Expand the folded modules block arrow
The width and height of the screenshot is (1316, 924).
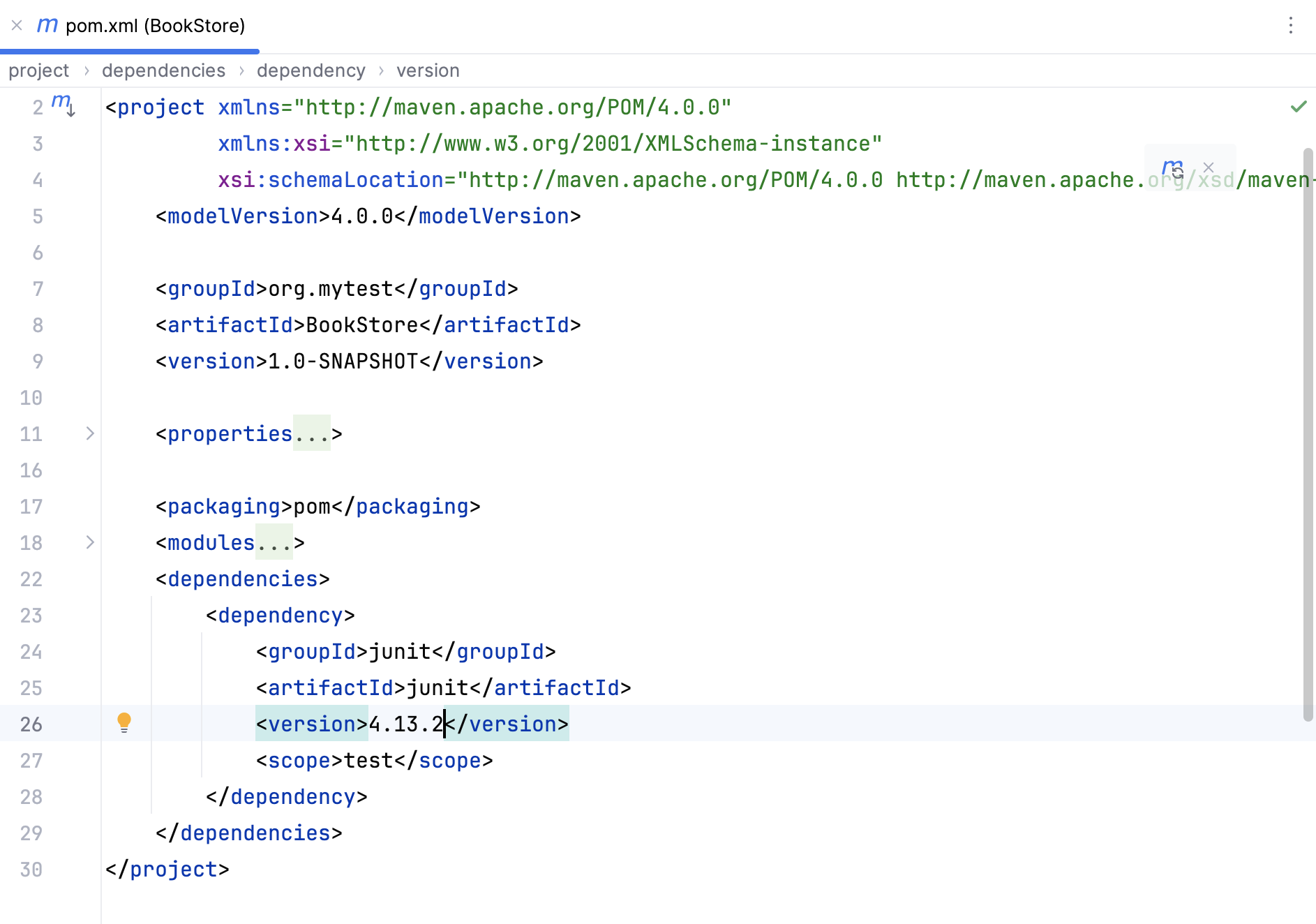pyautogui.click(x=90, y=542)
